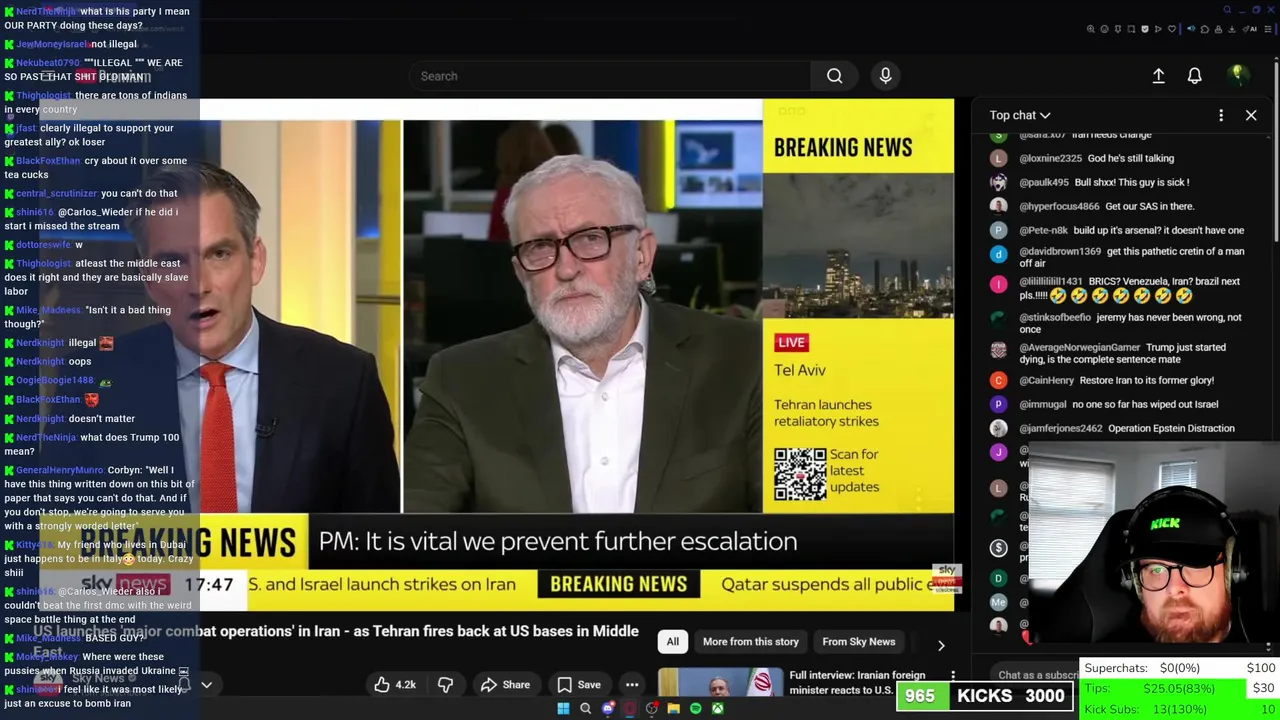Click chat message from @Pete-n8k
Viewport: 1280px width, 720px height.
pyautogui.click(x=1158, y=231)
